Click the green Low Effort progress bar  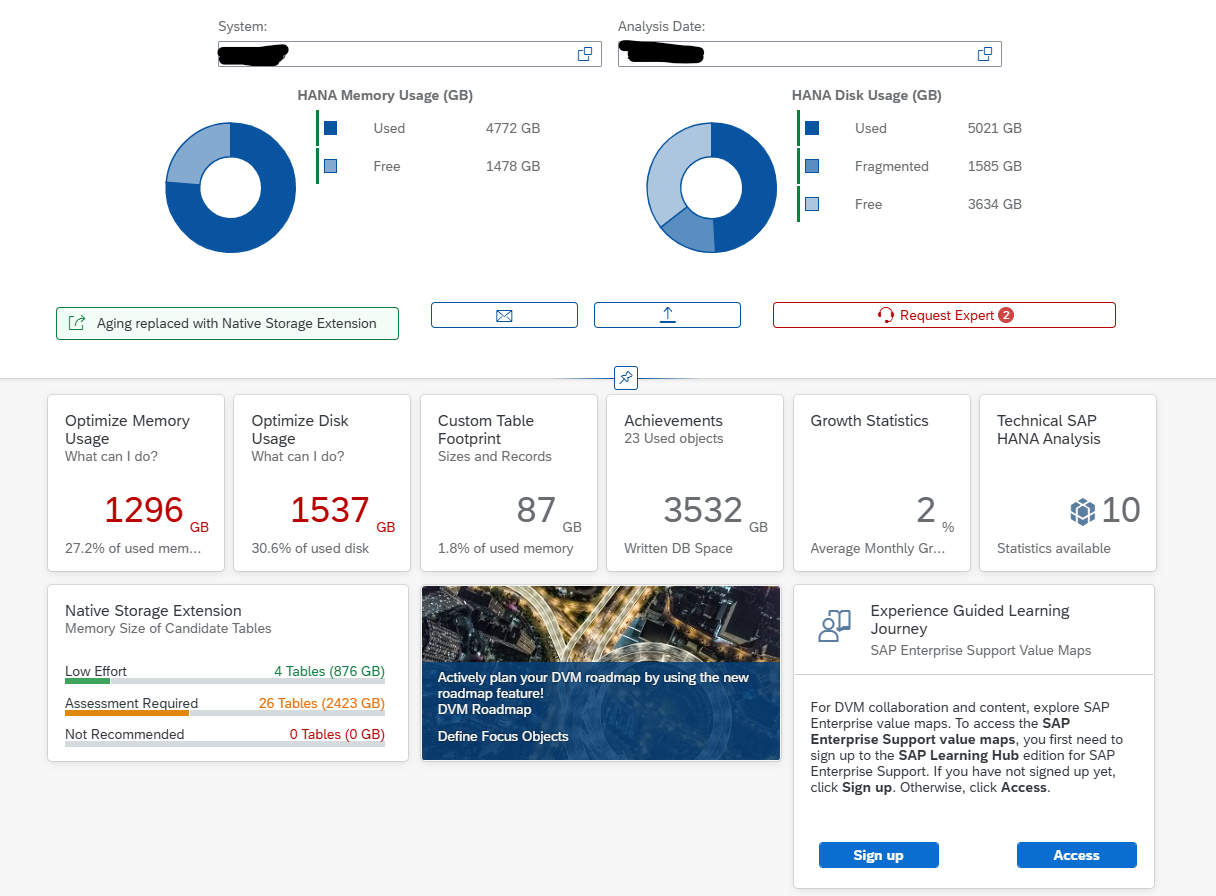coord(88,681)
